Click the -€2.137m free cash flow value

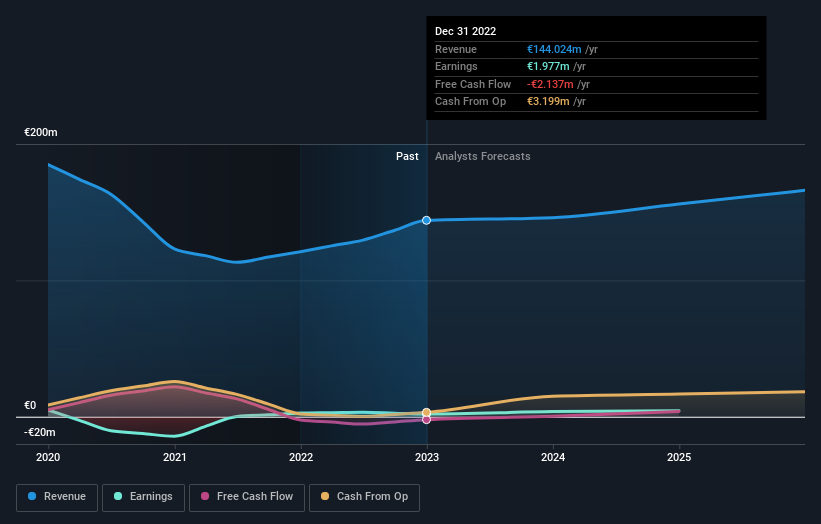pyautogui.click(x=550, y=84)
